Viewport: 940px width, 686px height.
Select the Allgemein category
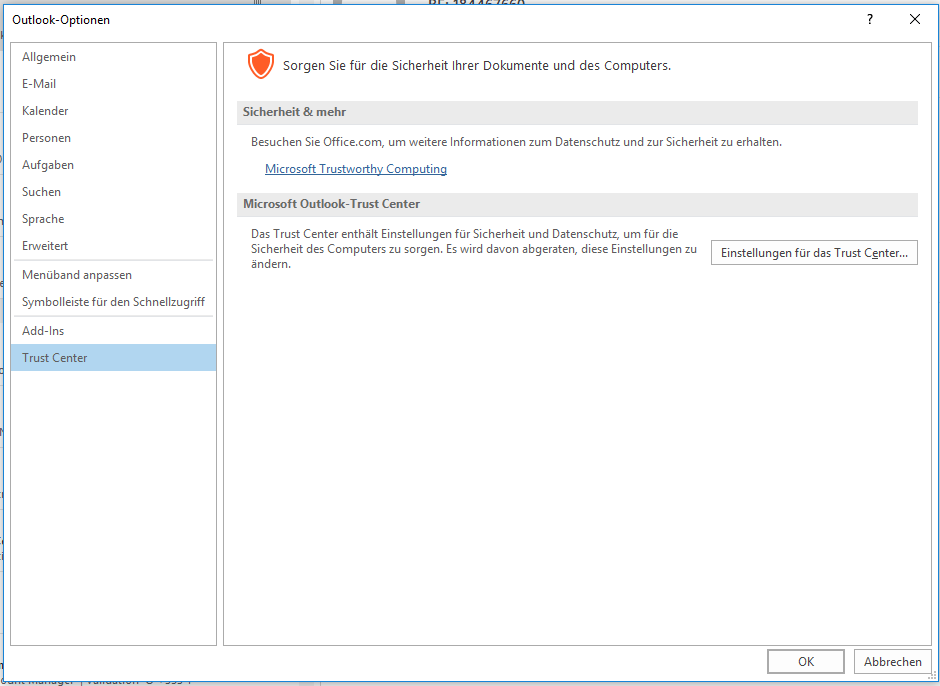(x=49, y=57)
